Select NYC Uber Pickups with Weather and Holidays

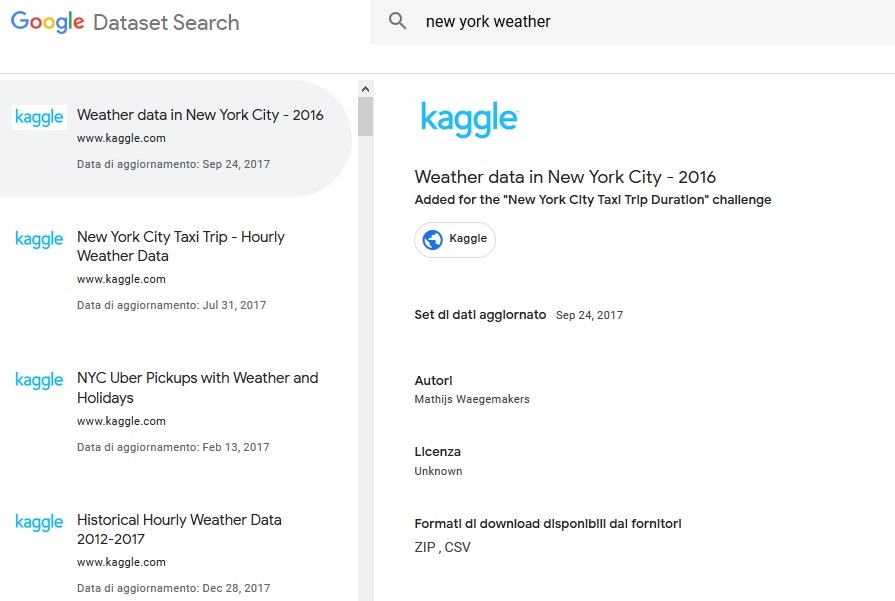tap(176, 412)
